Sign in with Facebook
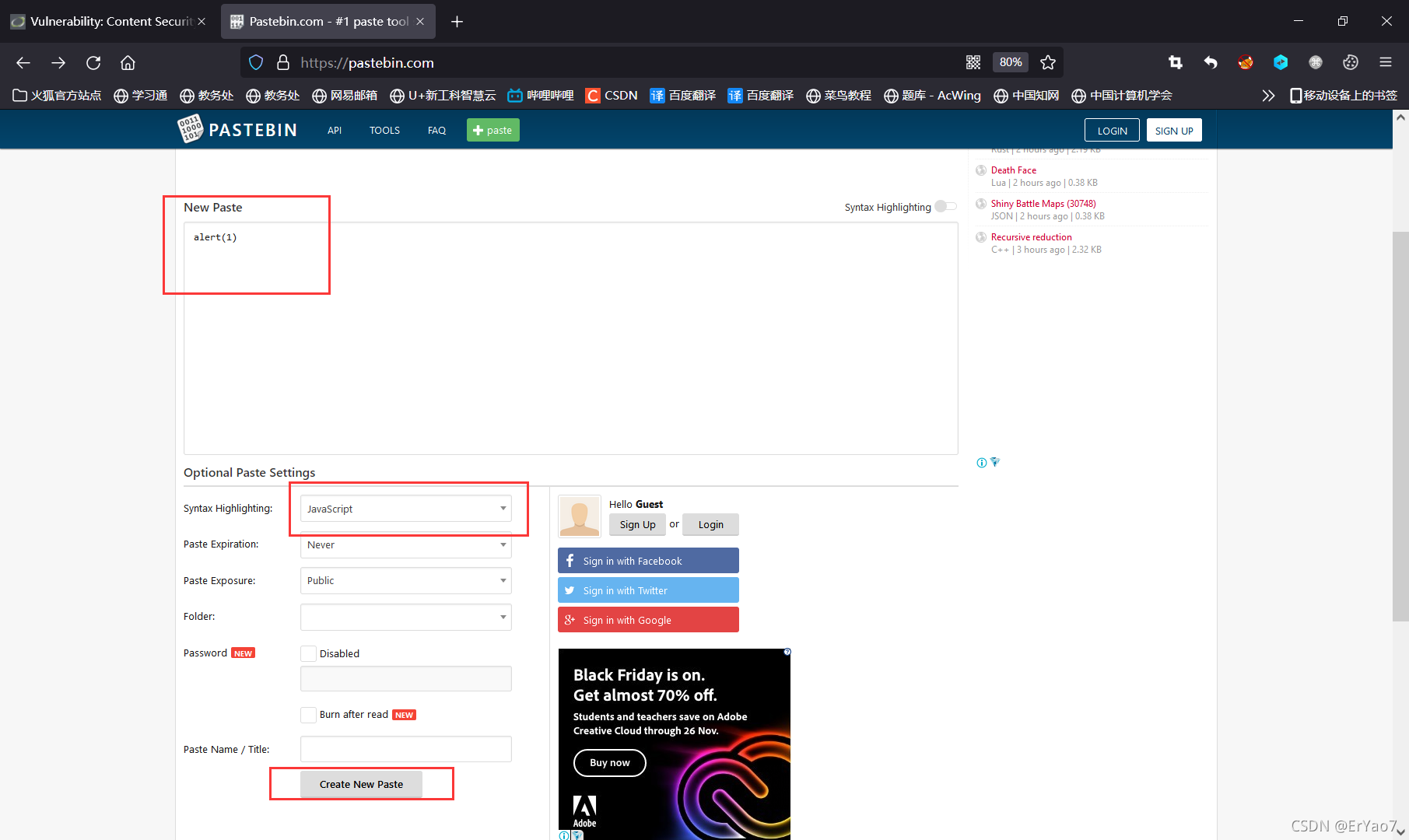This screenshot has width=1409, height=840. (648, 561)
